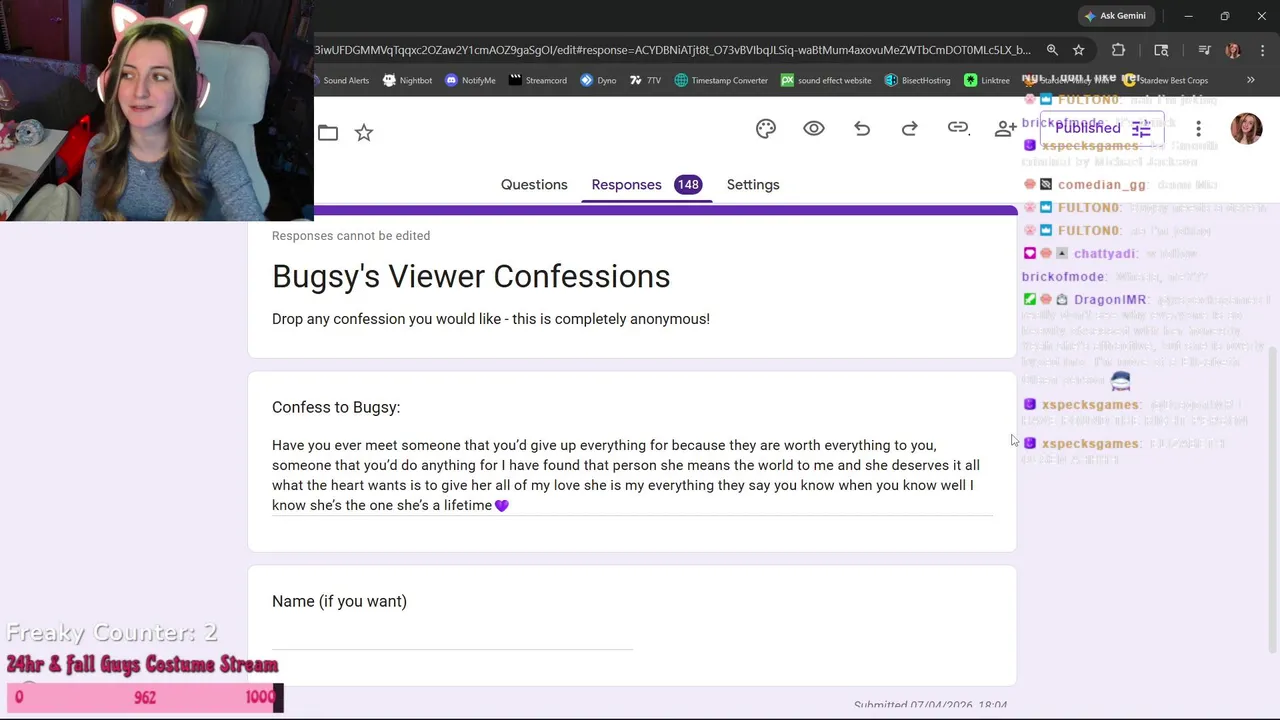Image resolution: width=1280 pixels, height=720 pixels.
Task: Redo the last change
Action: point(910,129)
